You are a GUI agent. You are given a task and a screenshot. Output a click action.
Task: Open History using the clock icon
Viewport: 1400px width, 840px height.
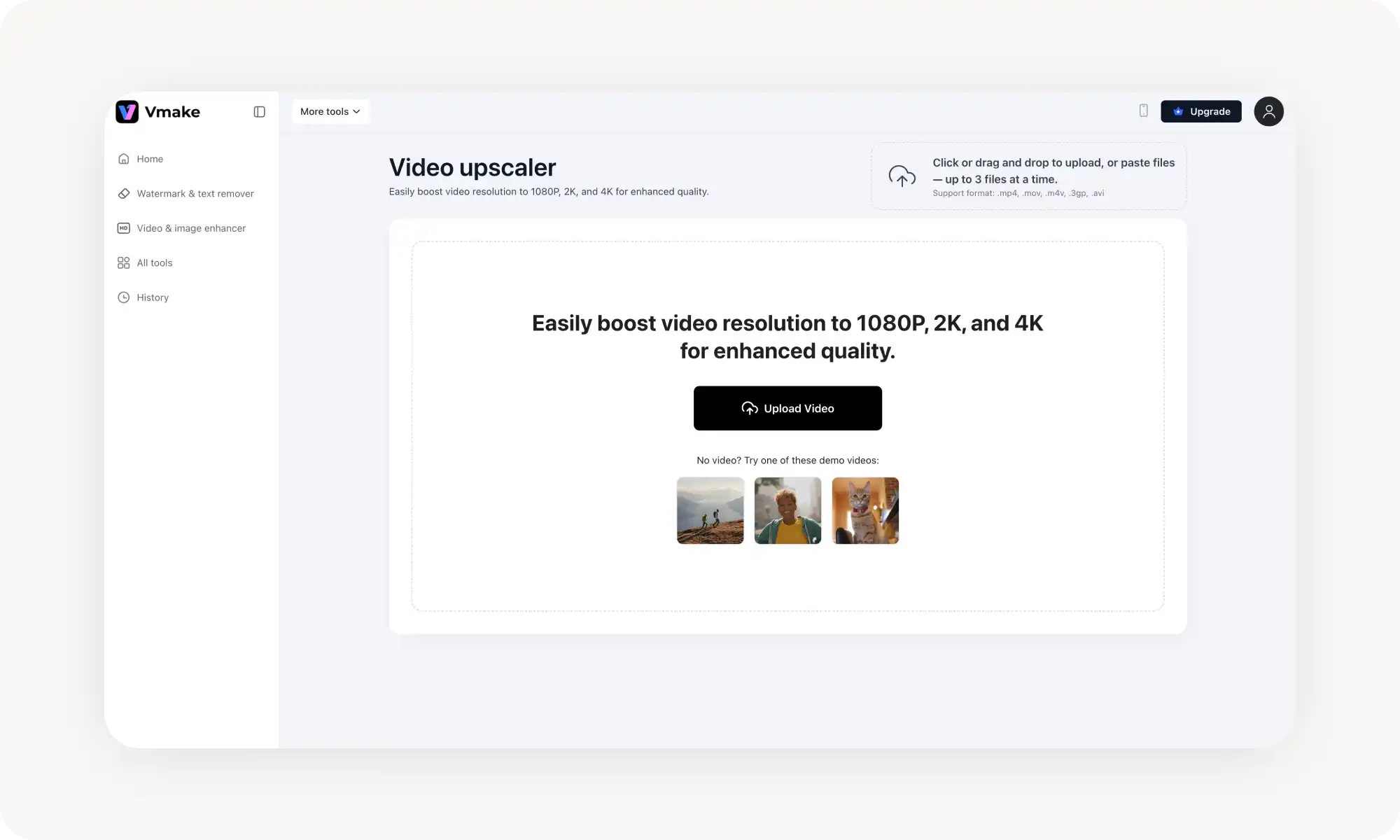(124, 297)
